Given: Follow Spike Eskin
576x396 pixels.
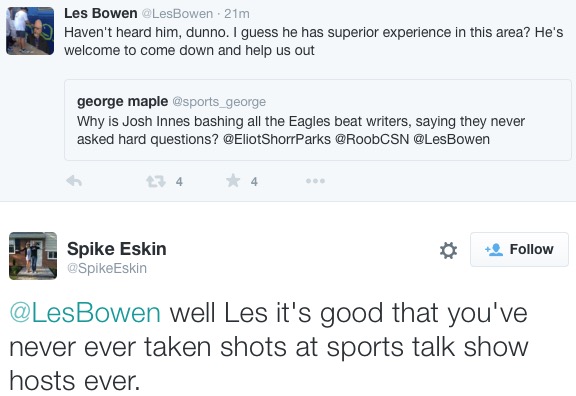Looking at the screenshot, I should (x=519, y=249).
